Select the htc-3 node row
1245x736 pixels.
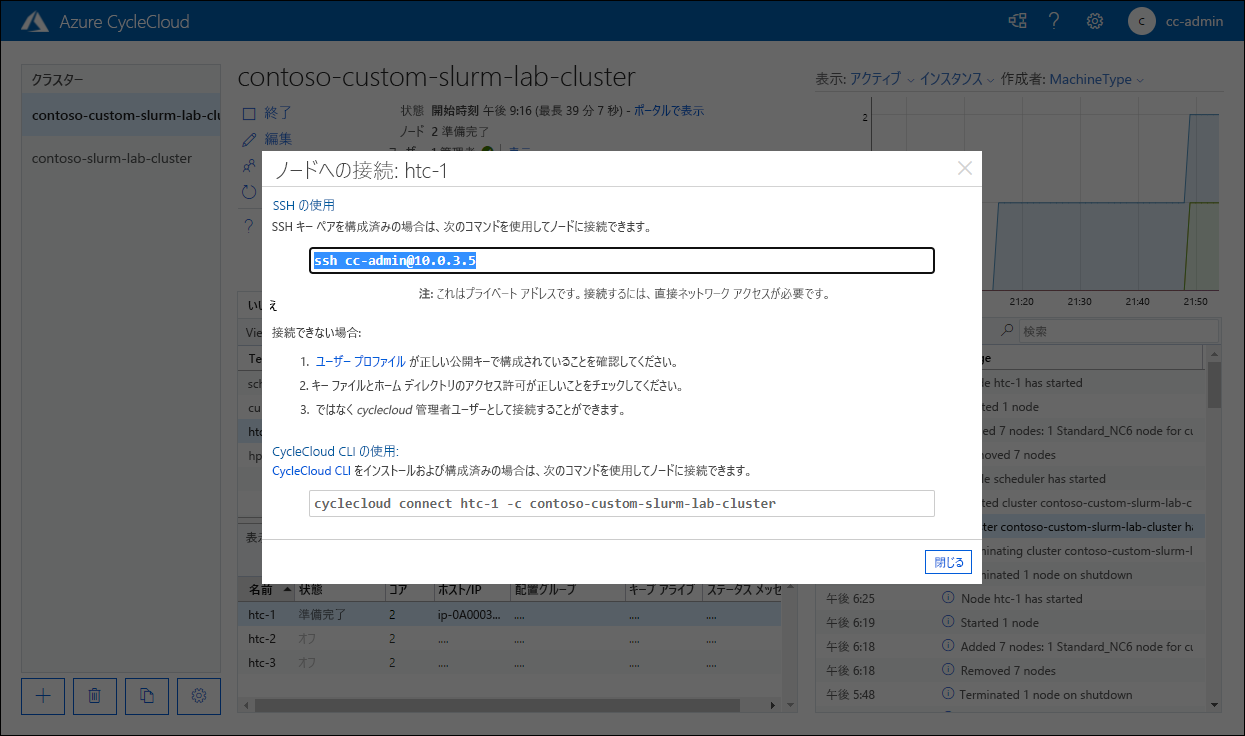coord(509,662)
